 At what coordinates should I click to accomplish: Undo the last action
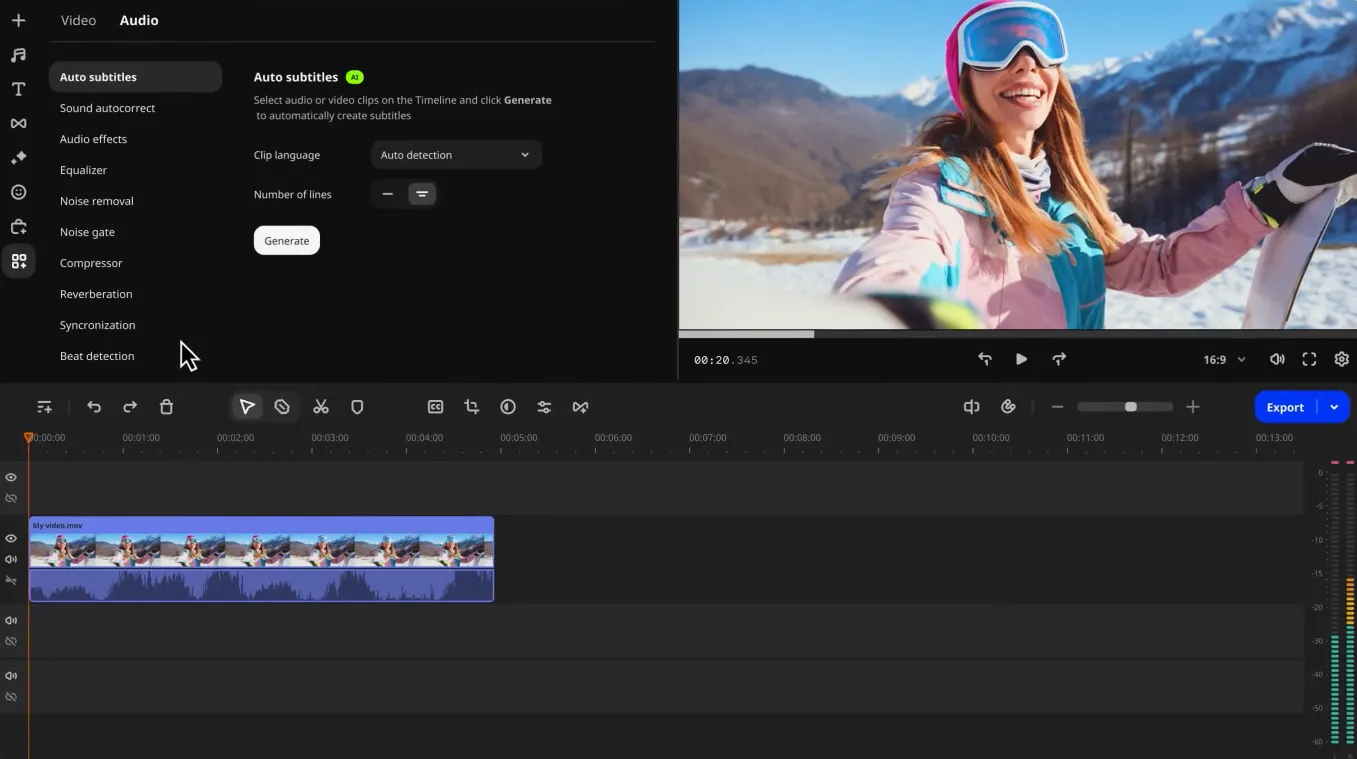click(x=94, y=406)
